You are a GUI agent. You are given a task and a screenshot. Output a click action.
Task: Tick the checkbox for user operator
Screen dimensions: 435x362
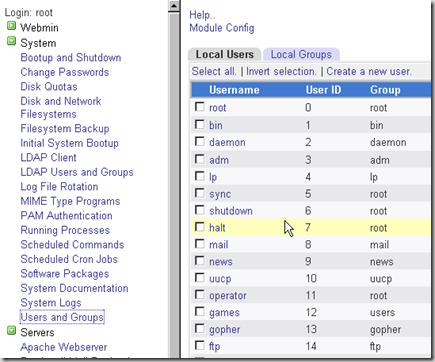click(200, 295)
